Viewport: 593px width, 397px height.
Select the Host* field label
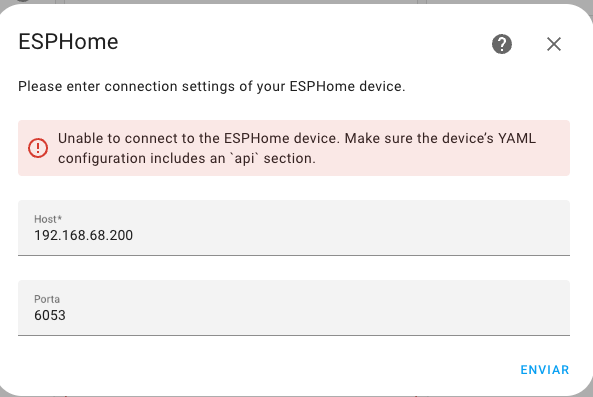48,219
